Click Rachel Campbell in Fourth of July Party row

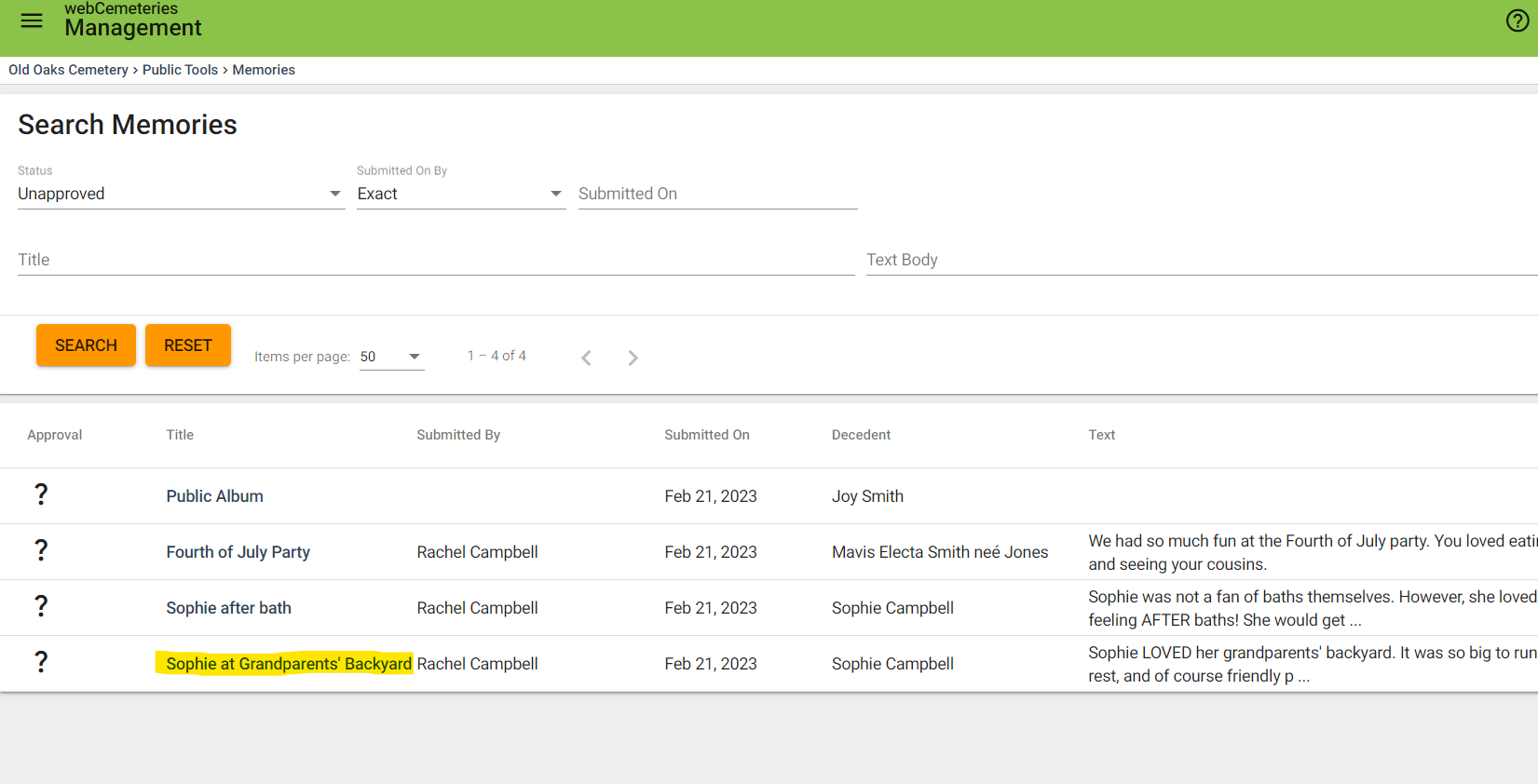click(477, 552)
